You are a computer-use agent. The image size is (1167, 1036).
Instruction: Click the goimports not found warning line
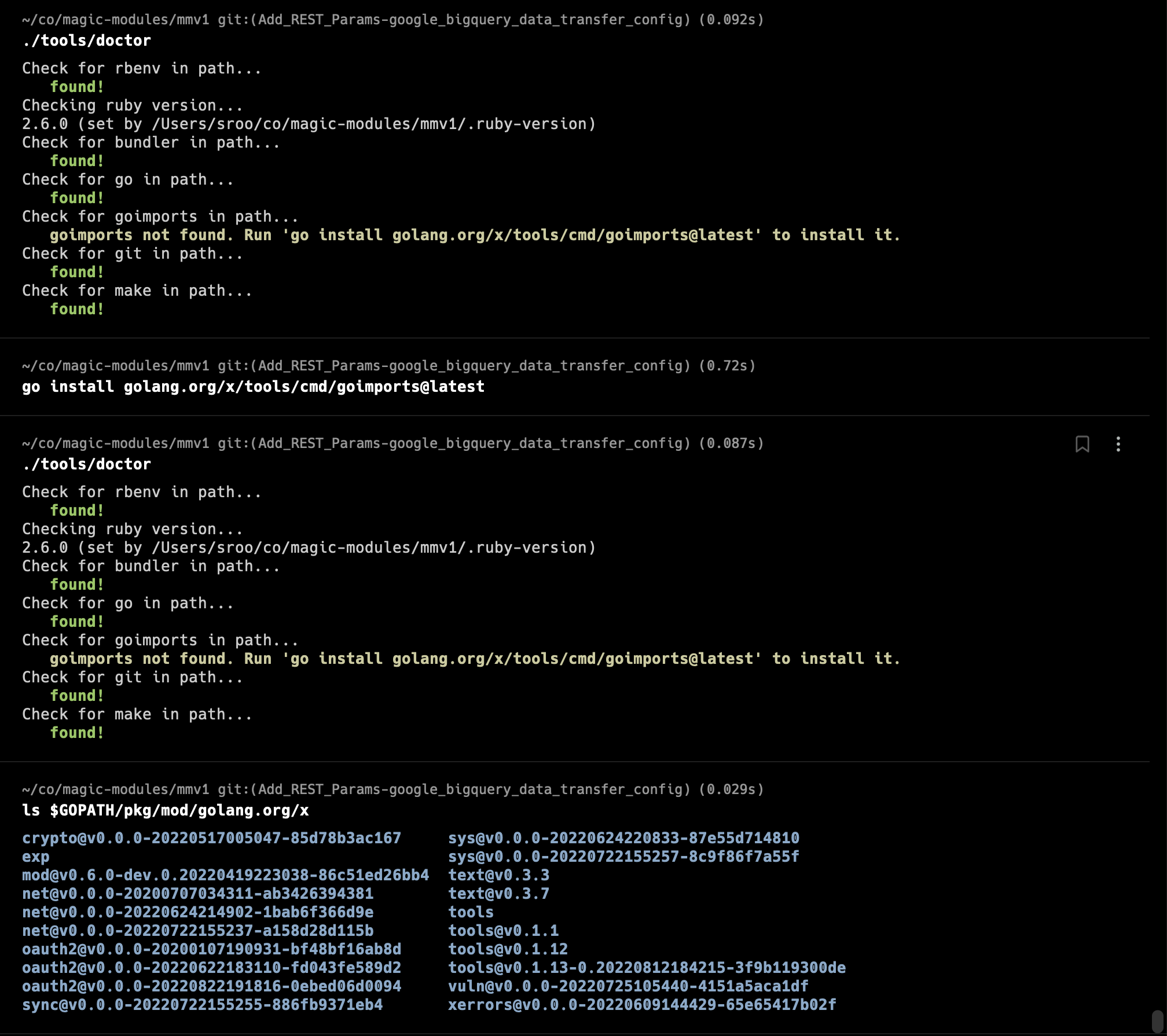pos(475,235)
